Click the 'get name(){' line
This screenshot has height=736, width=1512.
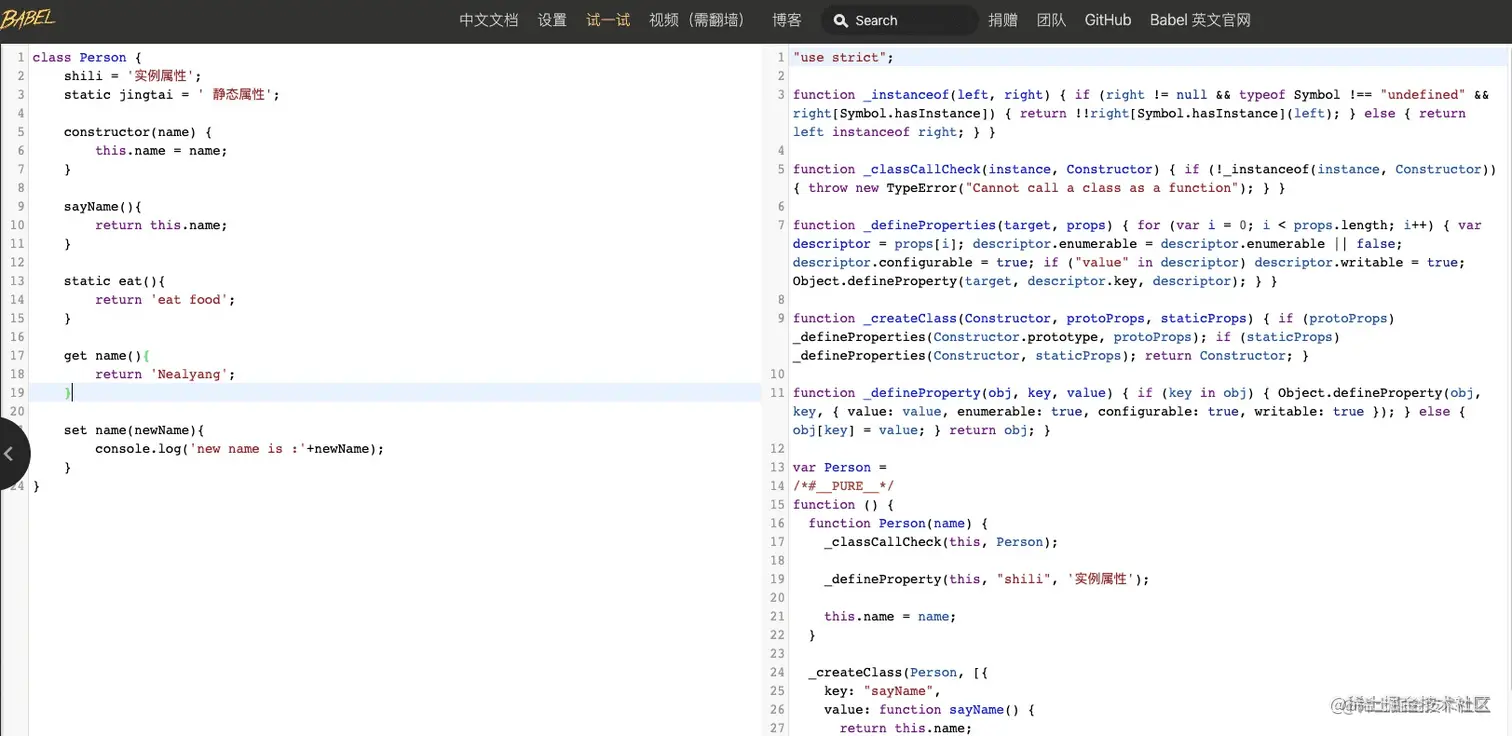point(106,356)
